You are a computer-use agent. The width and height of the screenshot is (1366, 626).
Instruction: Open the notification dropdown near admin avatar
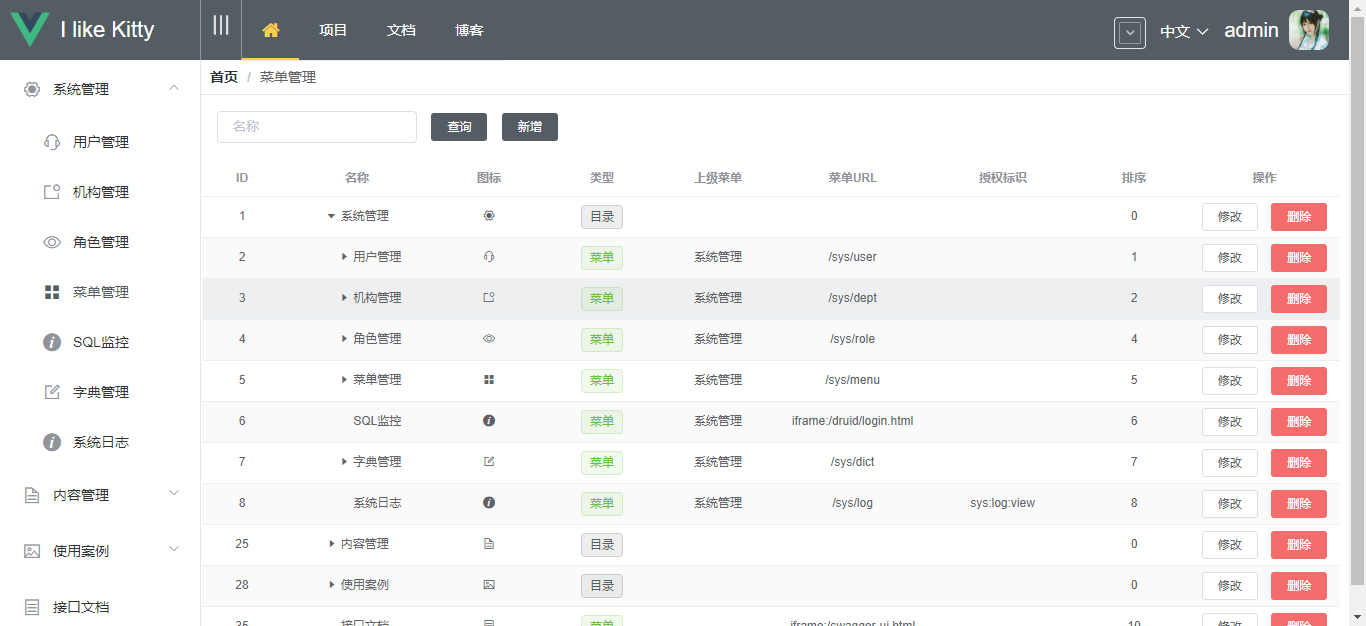[1129, 33]
